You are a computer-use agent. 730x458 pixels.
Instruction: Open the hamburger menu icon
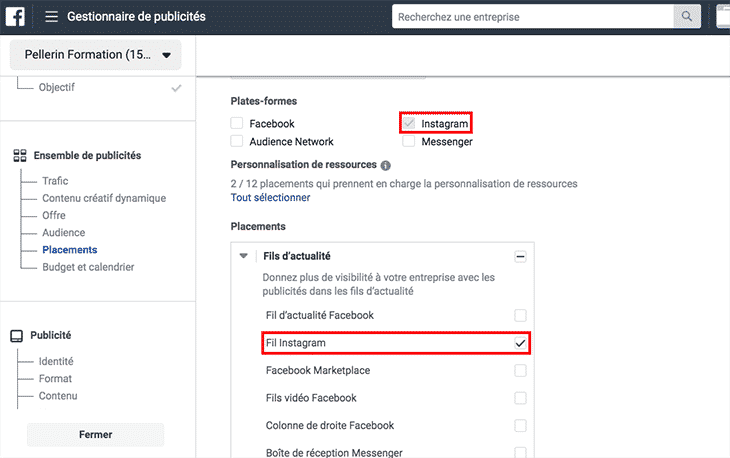[51, 17]
